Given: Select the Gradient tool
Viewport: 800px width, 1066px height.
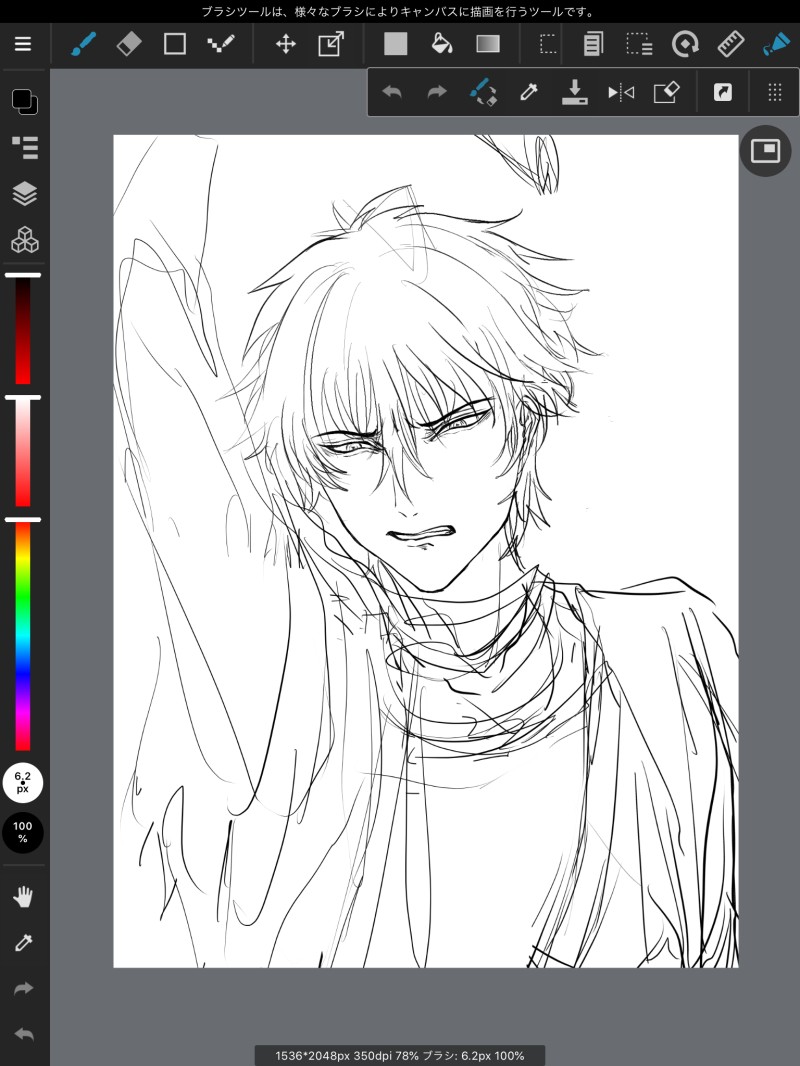Looking at the screenshot, I should point(488,45).
